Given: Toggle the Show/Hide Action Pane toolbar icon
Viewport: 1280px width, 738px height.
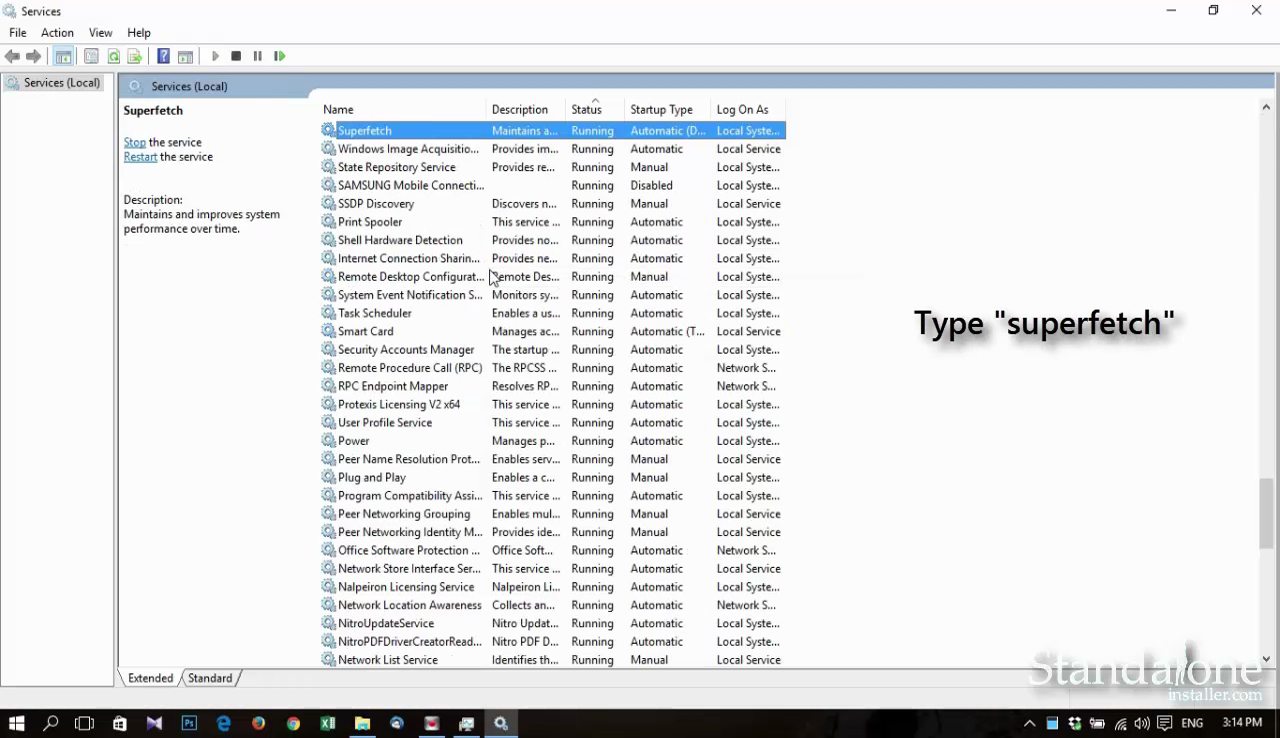Looking at the screenshot, I should pyautogui.click(x=185, y=57).
